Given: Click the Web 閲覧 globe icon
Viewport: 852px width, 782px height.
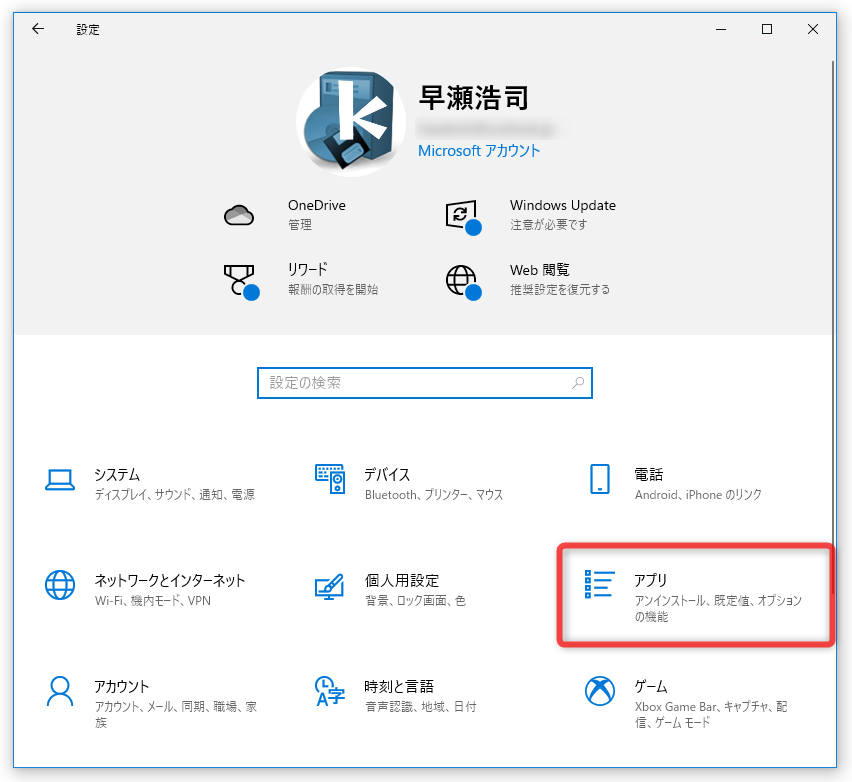Looking at the screenshot, I should (x=463, y=281).
